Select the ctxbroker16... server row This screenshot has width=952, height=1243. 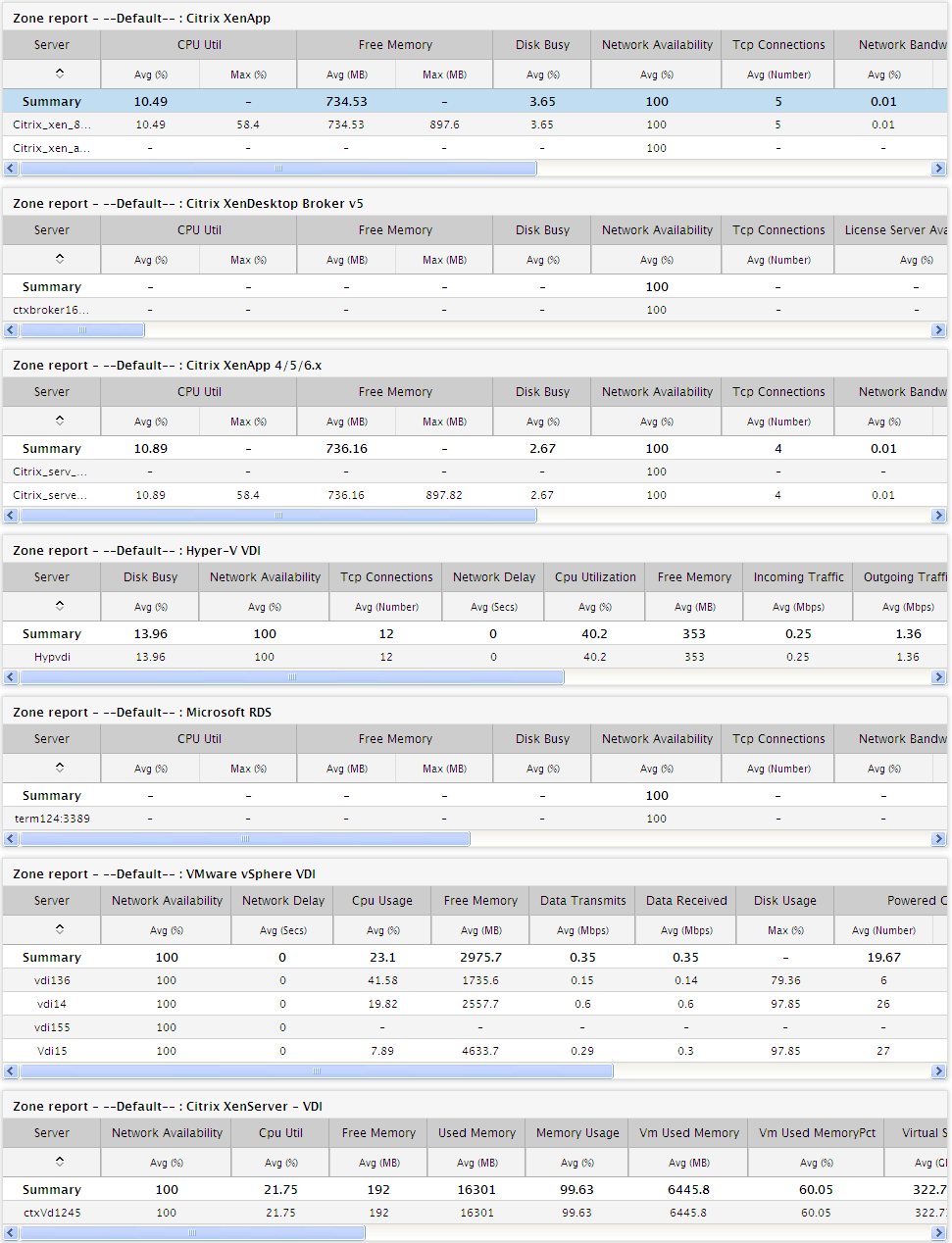(x=476, y=310)
